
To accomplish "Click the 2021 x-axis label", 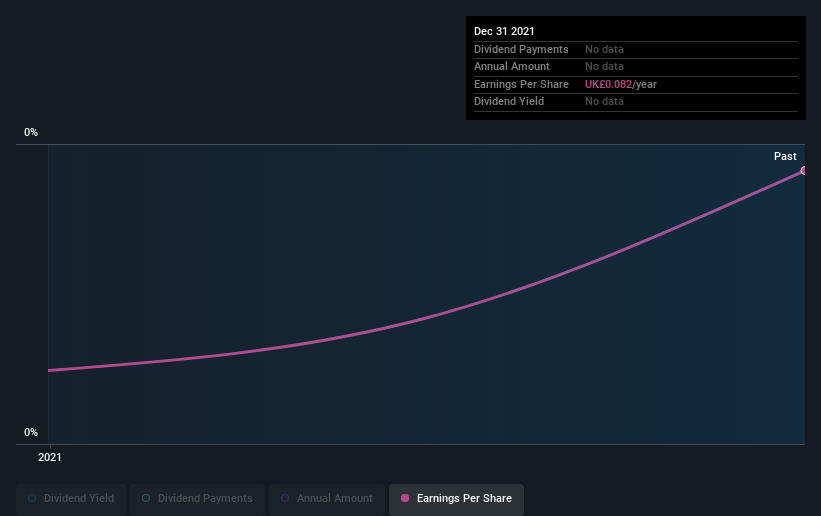I will coord(50,457).
